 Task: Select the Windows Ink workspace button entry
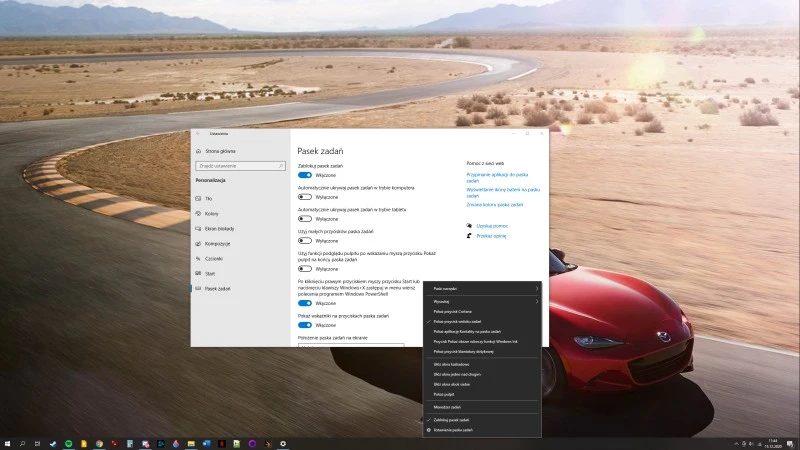[x=482, y=341]
